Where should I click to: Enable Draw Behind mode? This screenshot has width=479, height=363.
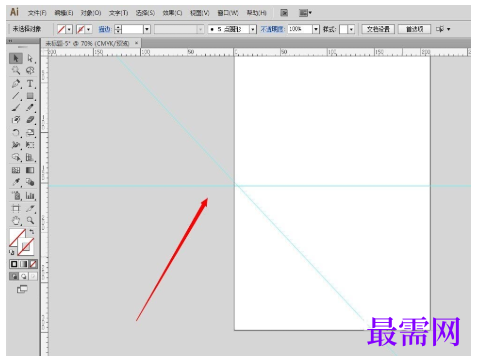[x=24, y=276]
